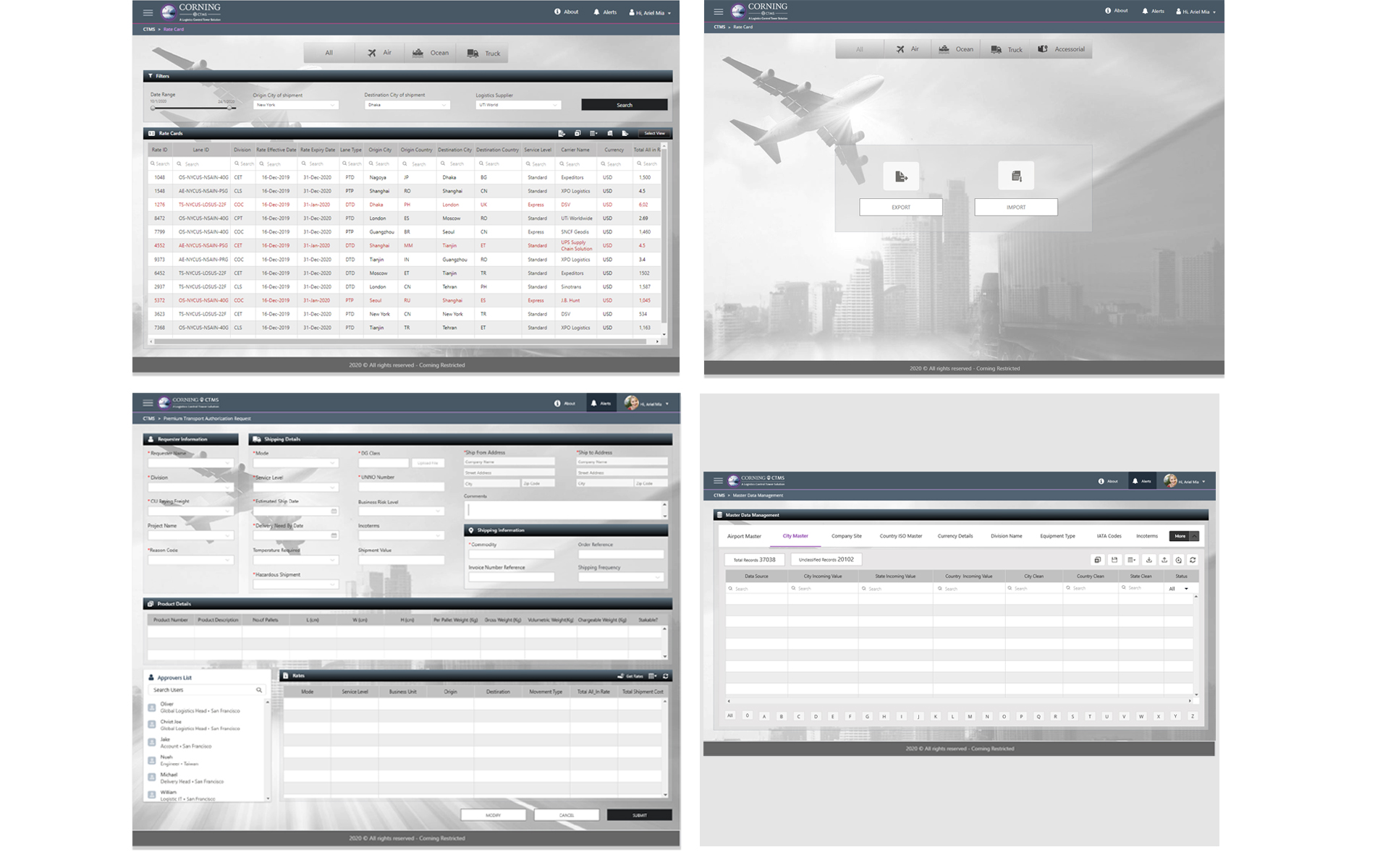The image size is (1375, 868).
Task: Click the copy icon in Rate Cards toolbar
Action: click(577, 133)
